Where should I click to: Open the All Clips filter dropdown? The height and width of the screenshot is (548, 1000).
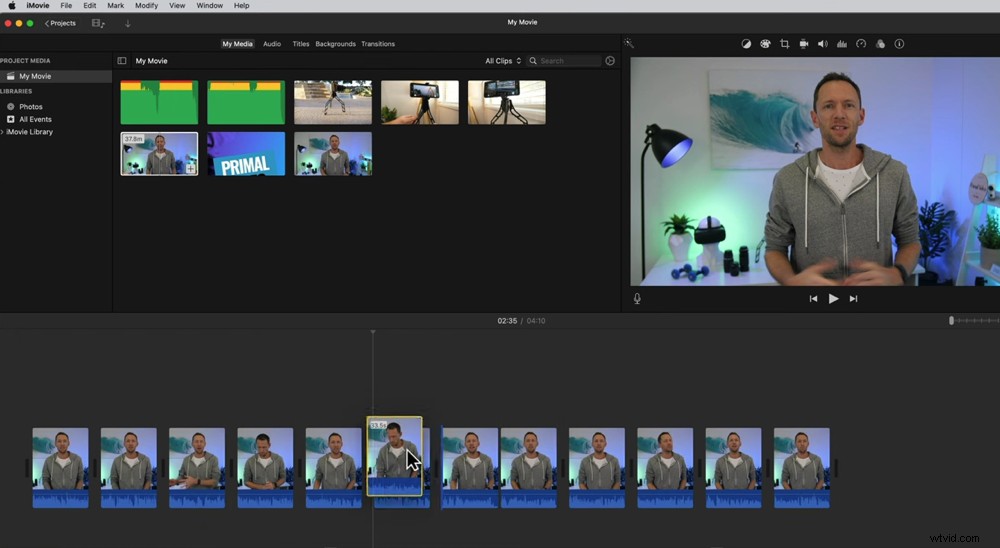coord(503,61)
